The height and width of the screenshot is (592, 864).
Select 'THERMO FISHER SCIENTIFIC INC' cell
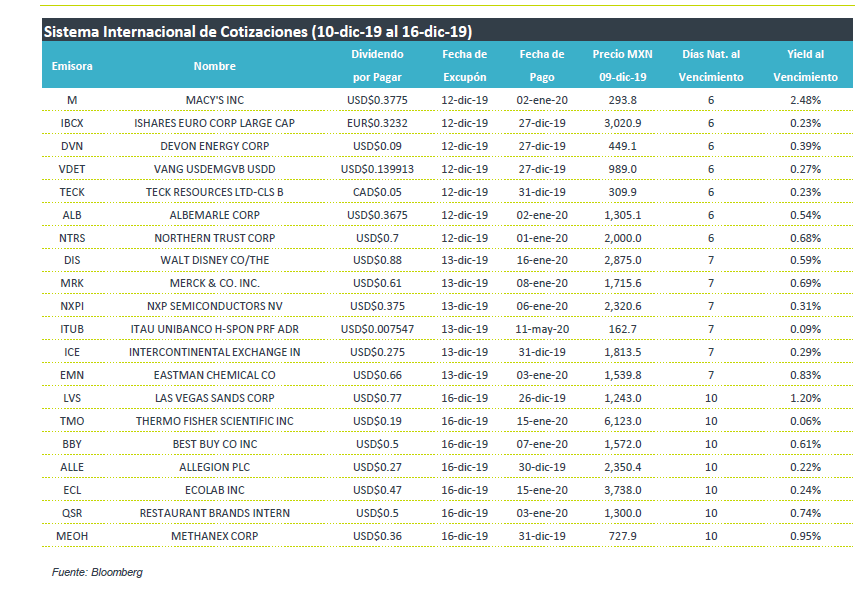214,422
